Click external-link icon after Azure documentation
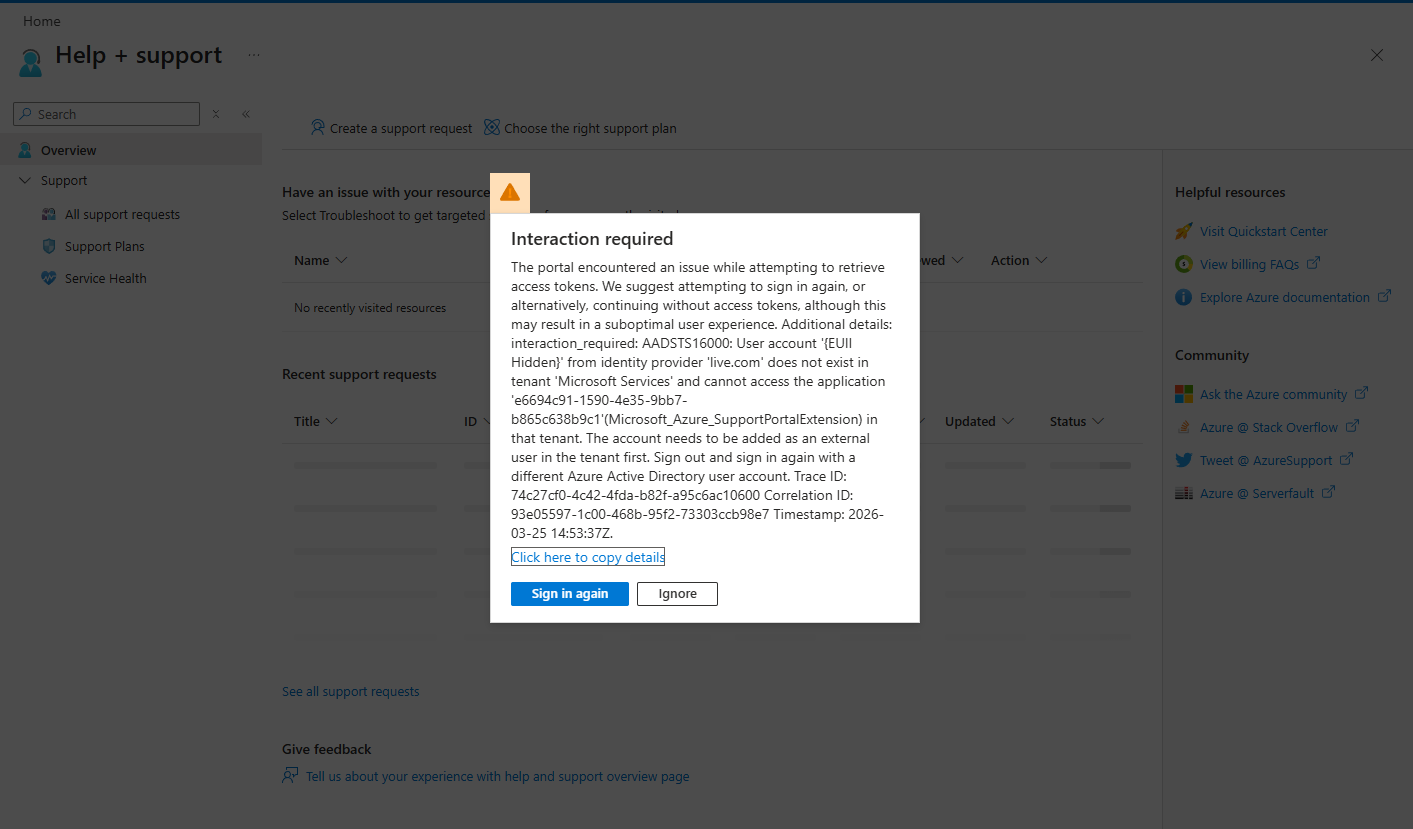1413x829 pixels. 1384,296
